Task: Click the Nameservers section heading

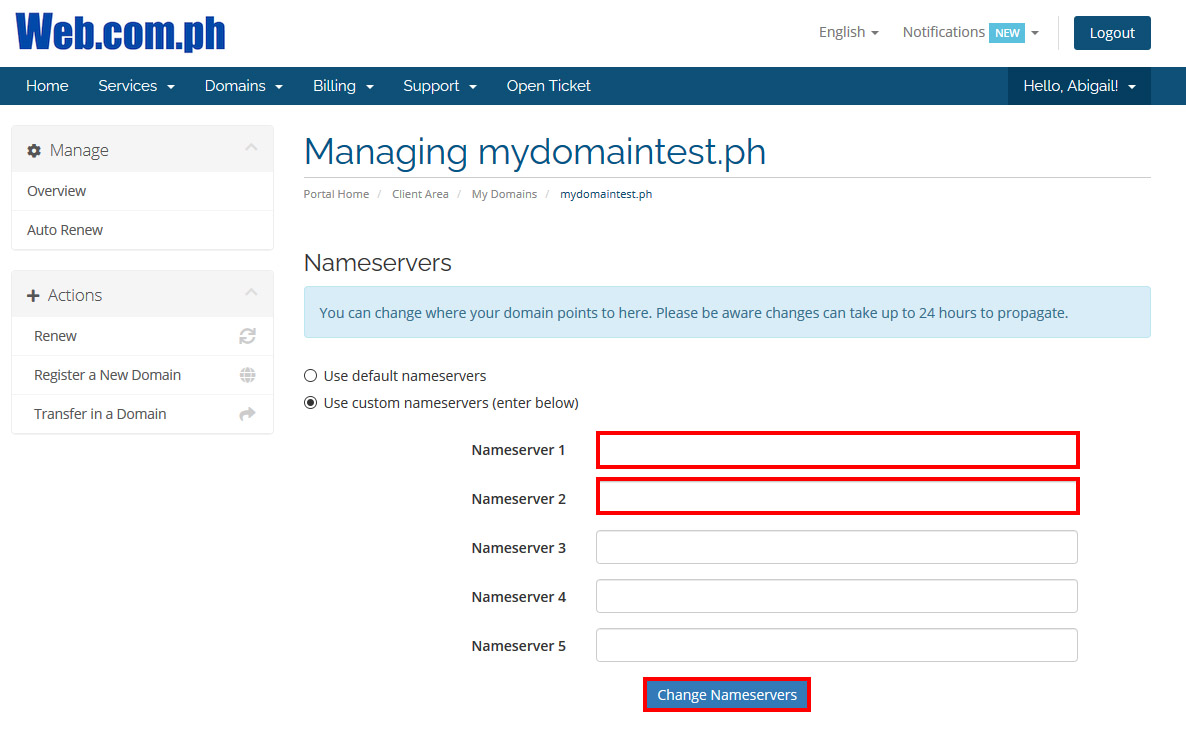Action: [x=377, y=263]
